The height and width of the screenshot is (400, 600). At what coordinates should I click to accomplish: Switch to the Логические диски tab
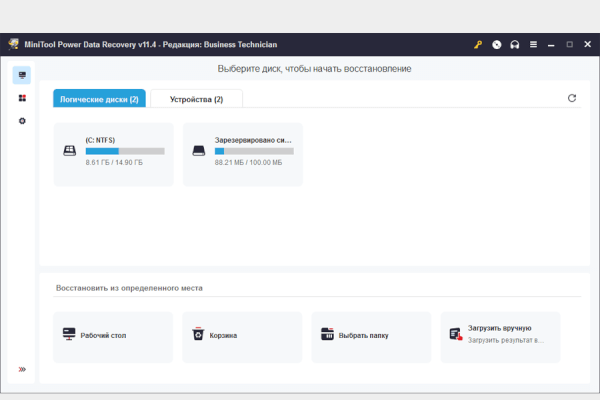(x=99, y=99)
